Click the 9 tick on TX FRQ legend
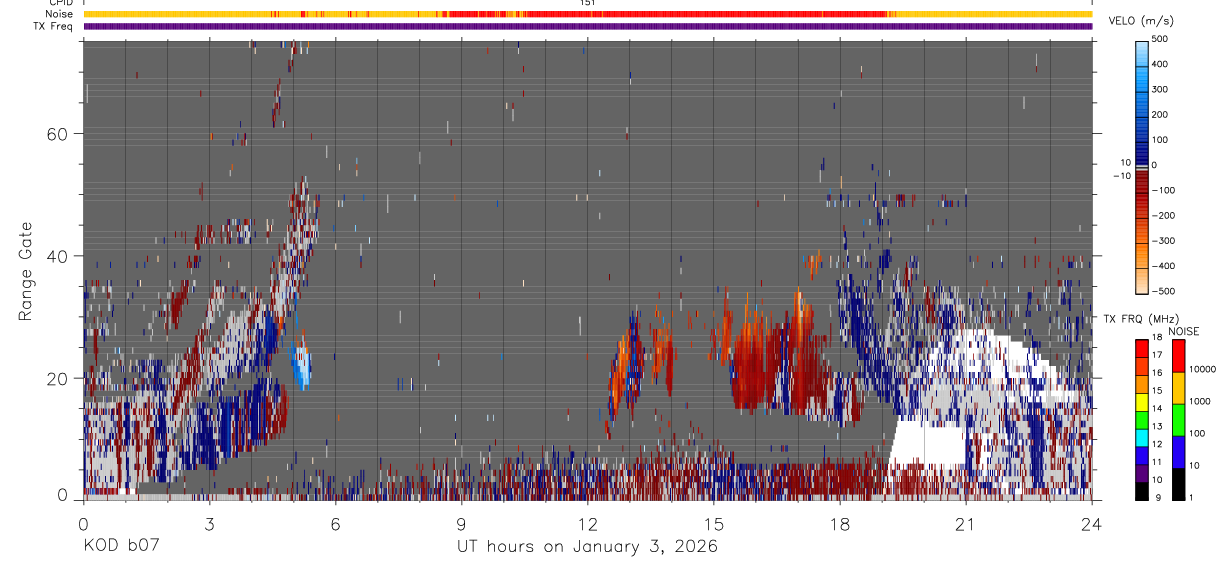 1156,498
